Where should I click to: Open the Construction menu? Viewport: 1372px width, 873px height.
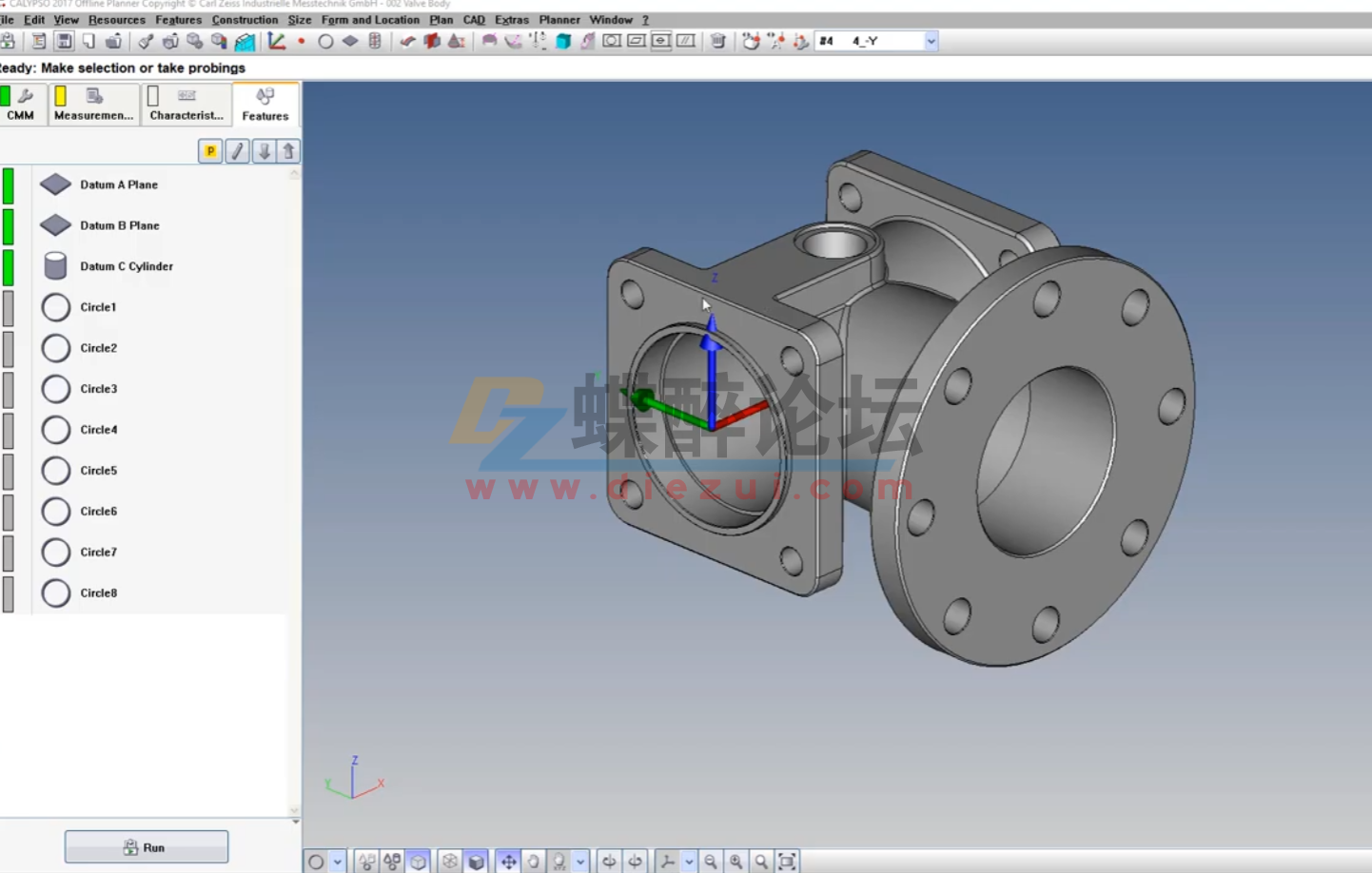coord(245,19)
